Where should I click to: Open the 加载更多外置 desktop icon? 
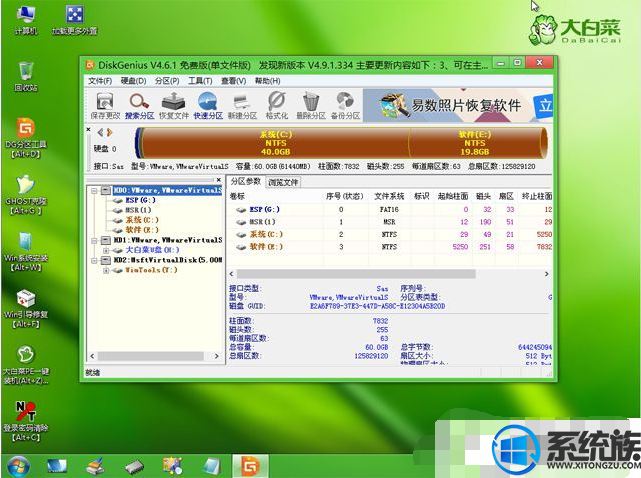[x=74, y=20]
